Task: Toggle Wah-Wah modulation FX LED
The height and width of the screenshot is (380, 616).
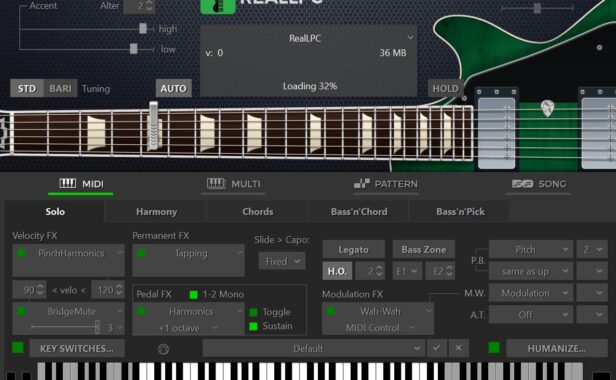Action: pos(331,311)
